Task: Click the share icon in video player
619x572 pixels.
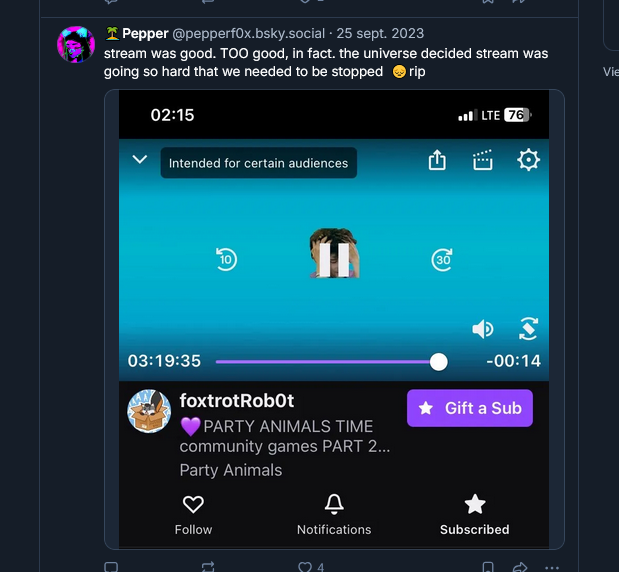Action: click(437, 160)
